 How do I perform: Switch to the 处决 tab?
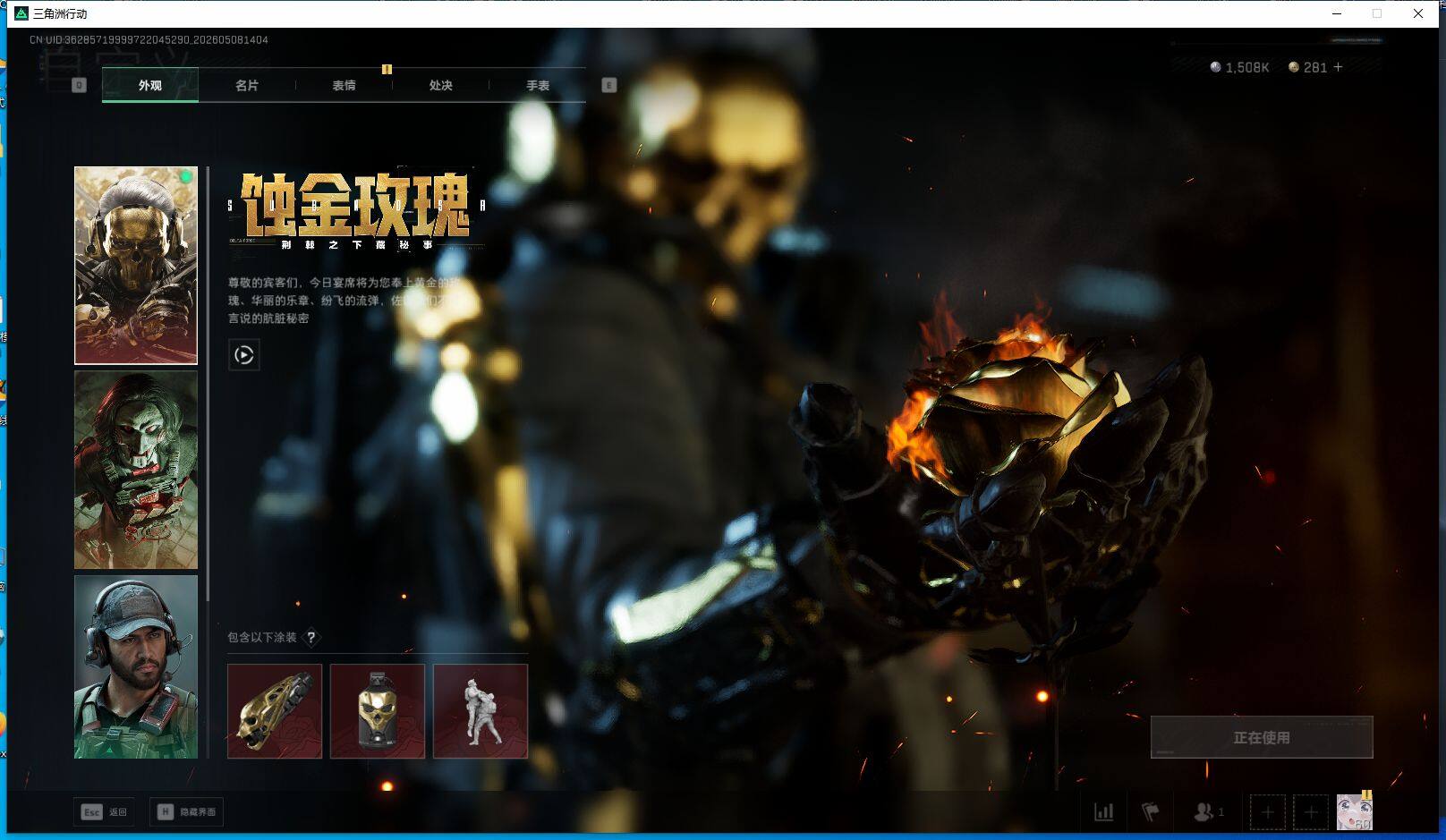click(440, 85)
